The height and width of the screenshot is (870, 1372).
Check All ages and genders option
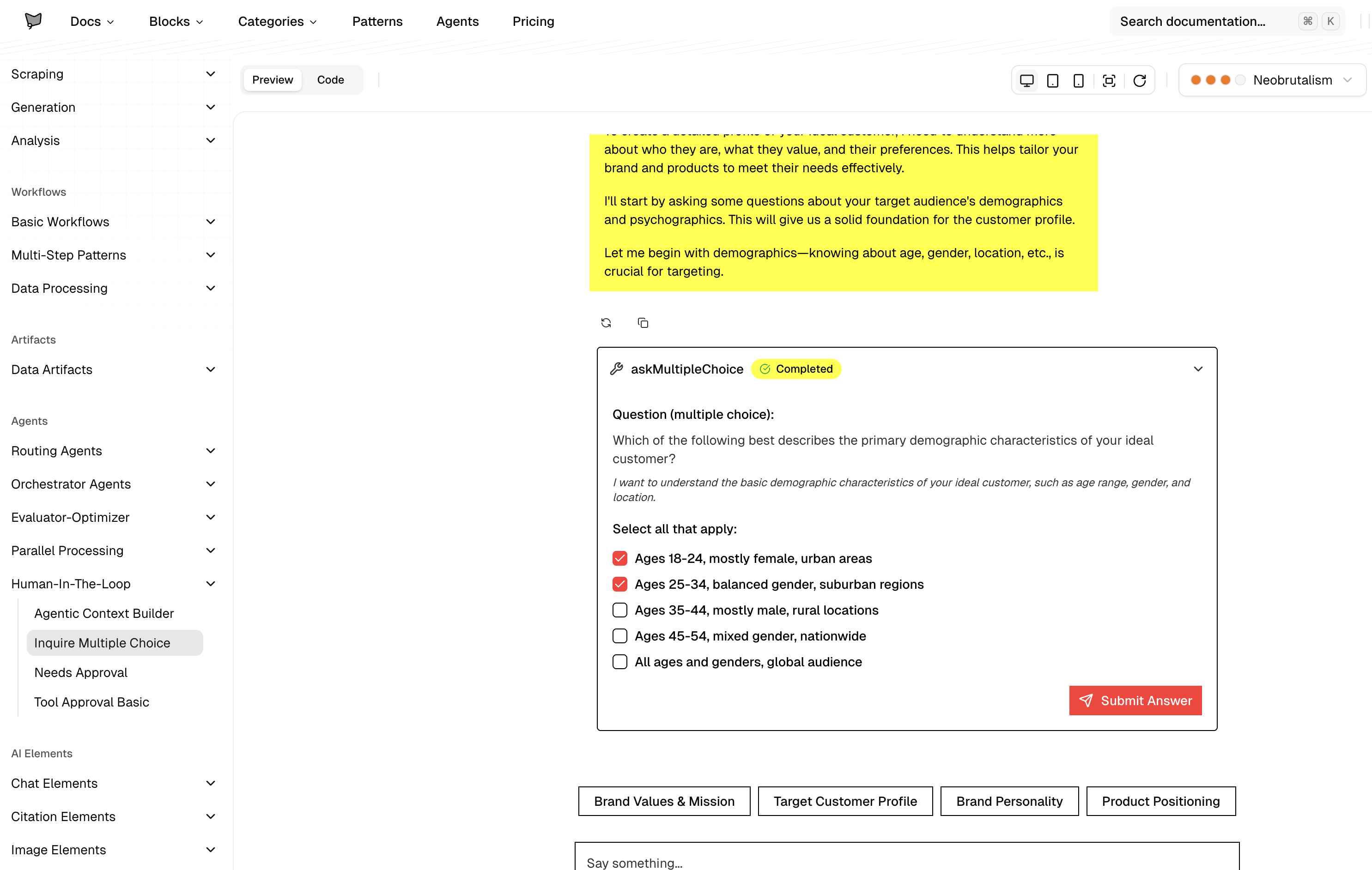point(620,661)
